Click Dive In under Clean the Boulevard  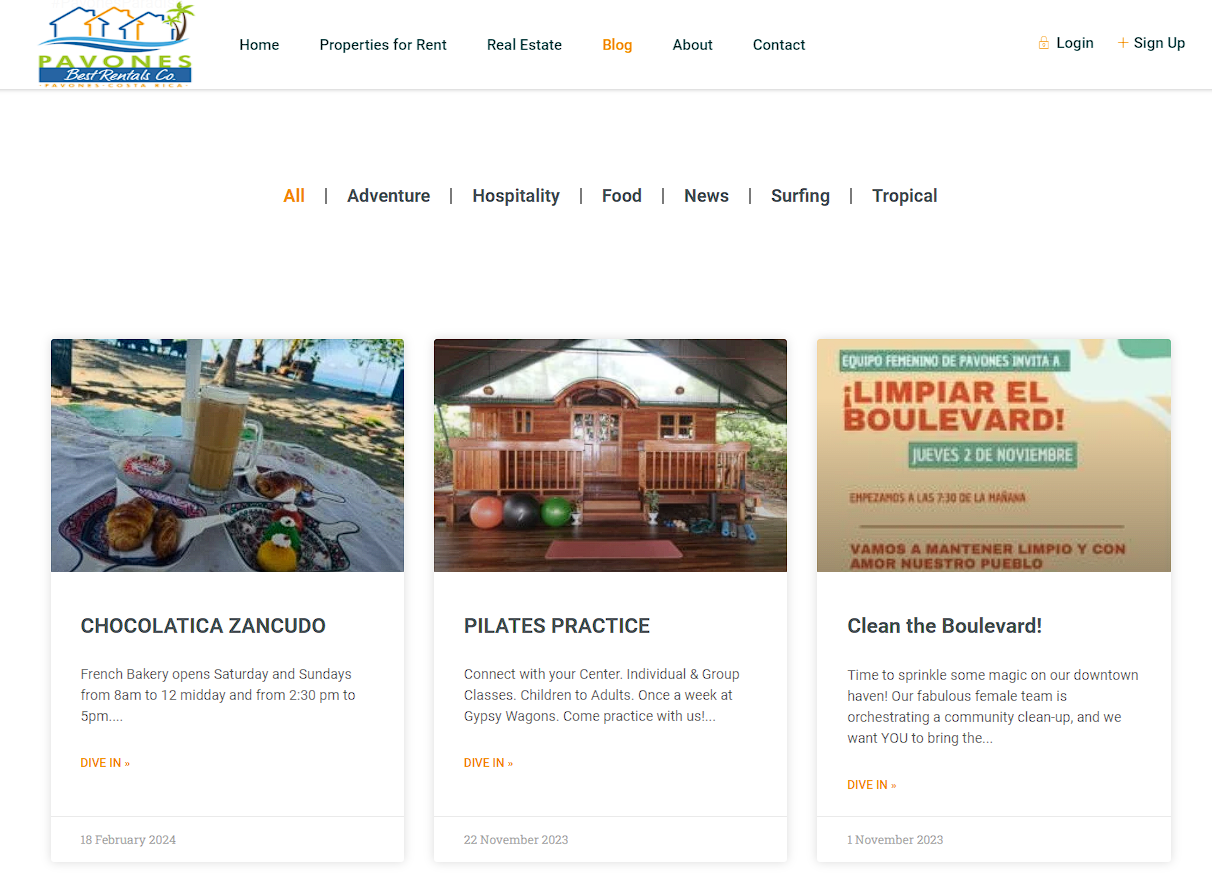872,785
